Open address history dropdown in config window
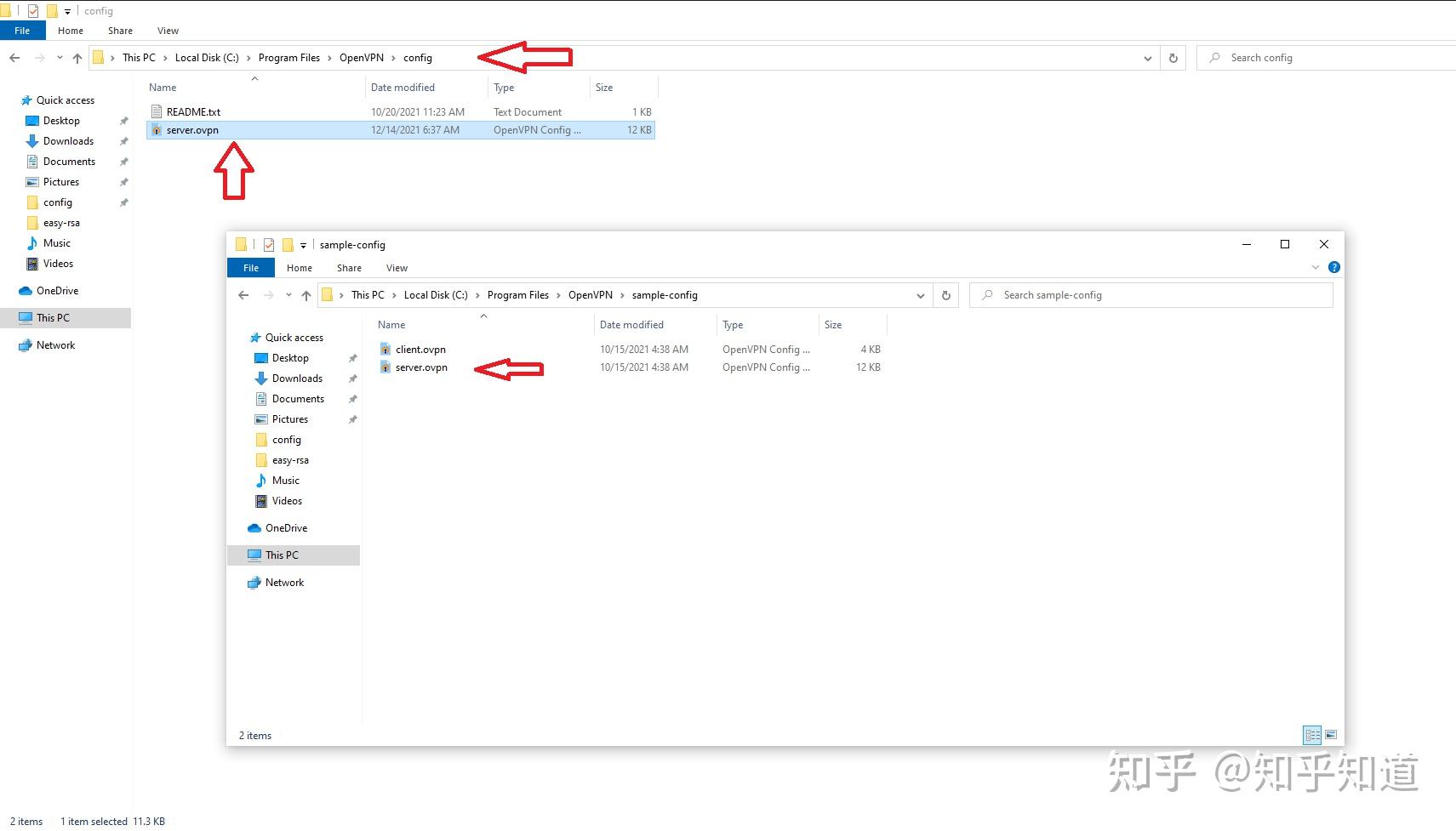The width and height of the screenshot is (1456, 831). point(1148,58)
